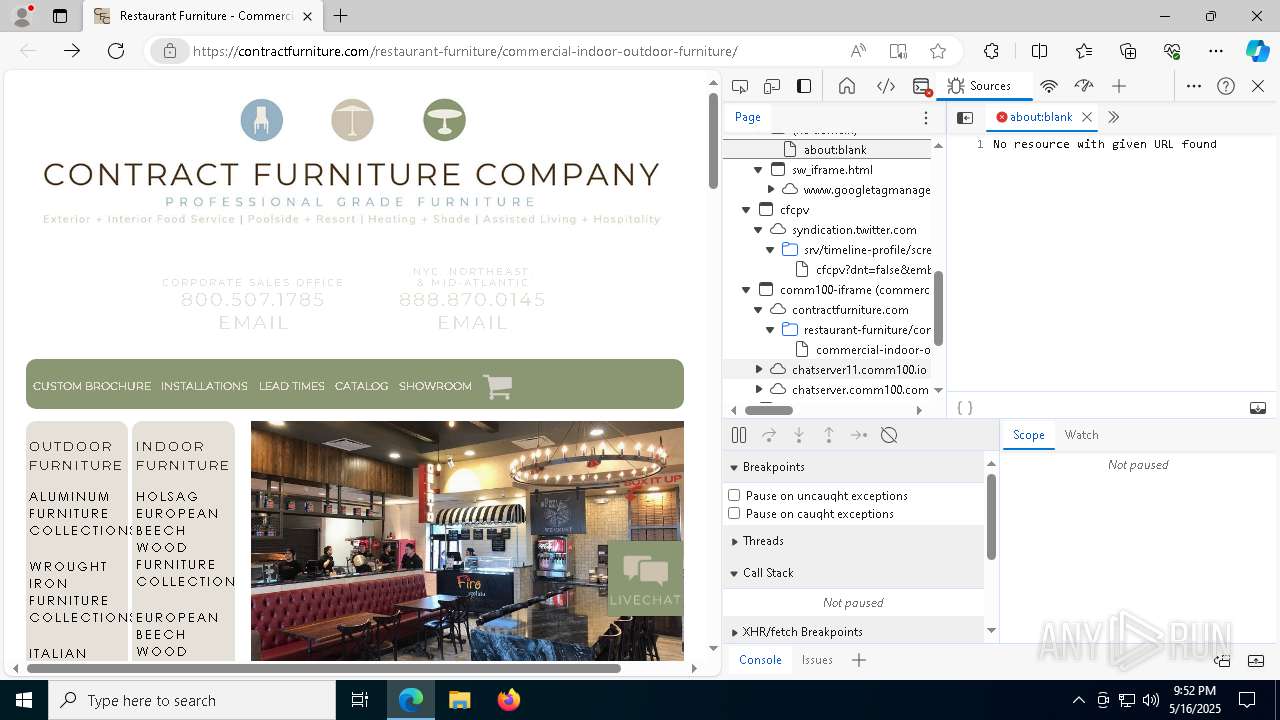
Task: Collapse the comm100-iframe frame node
Action: click(x=746, y=290)
